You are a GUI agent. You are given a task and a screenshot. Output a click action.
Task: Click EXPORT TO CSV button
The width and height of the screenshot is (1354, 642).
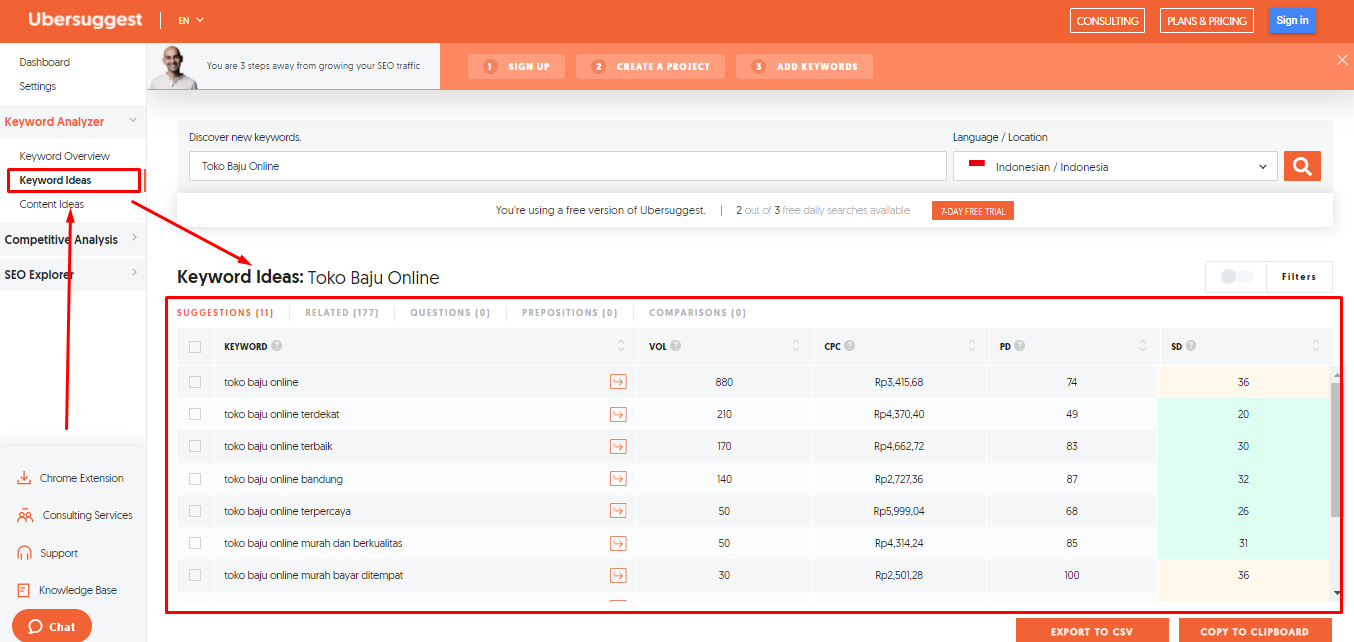coord(1092,631)
